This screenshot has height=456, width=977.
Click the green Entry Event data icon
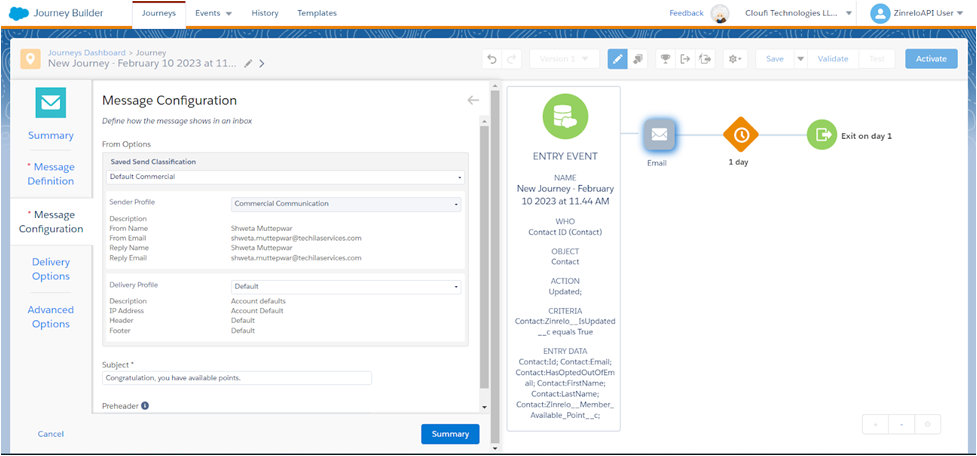point(565,116)
